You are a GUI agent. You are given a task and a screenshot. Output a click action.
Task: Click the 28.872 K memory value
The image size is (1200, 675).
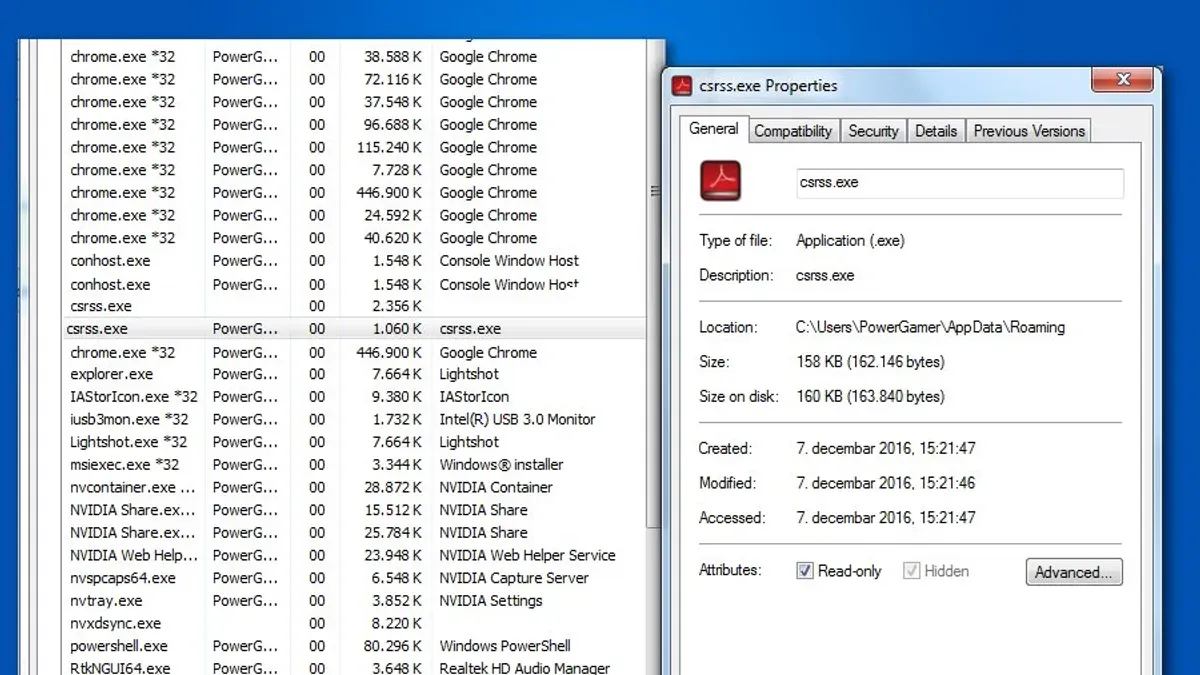point(393,488)
